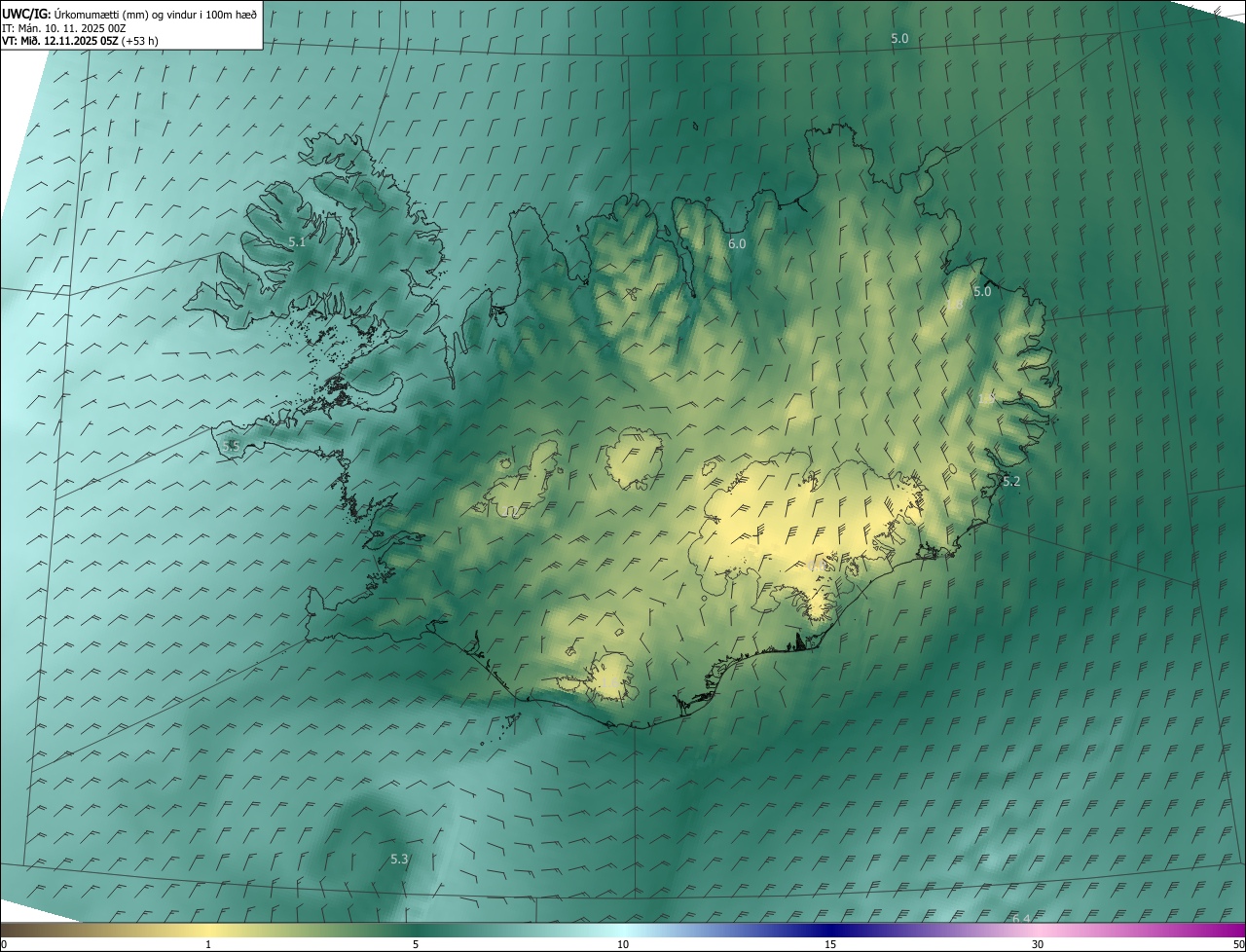Click the 5.0 value label over the sea north of Iceland
Image resolution: width=1246 pixels, height=952 pixels.
point(899,38)
